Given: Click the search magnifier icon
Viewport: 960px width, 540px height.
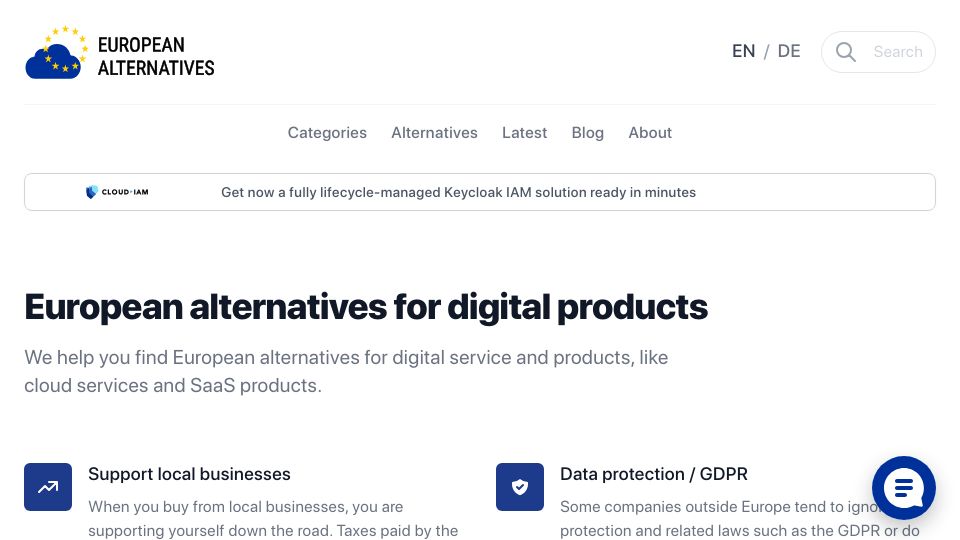Looking at the screenshot, I should (846, 52).
